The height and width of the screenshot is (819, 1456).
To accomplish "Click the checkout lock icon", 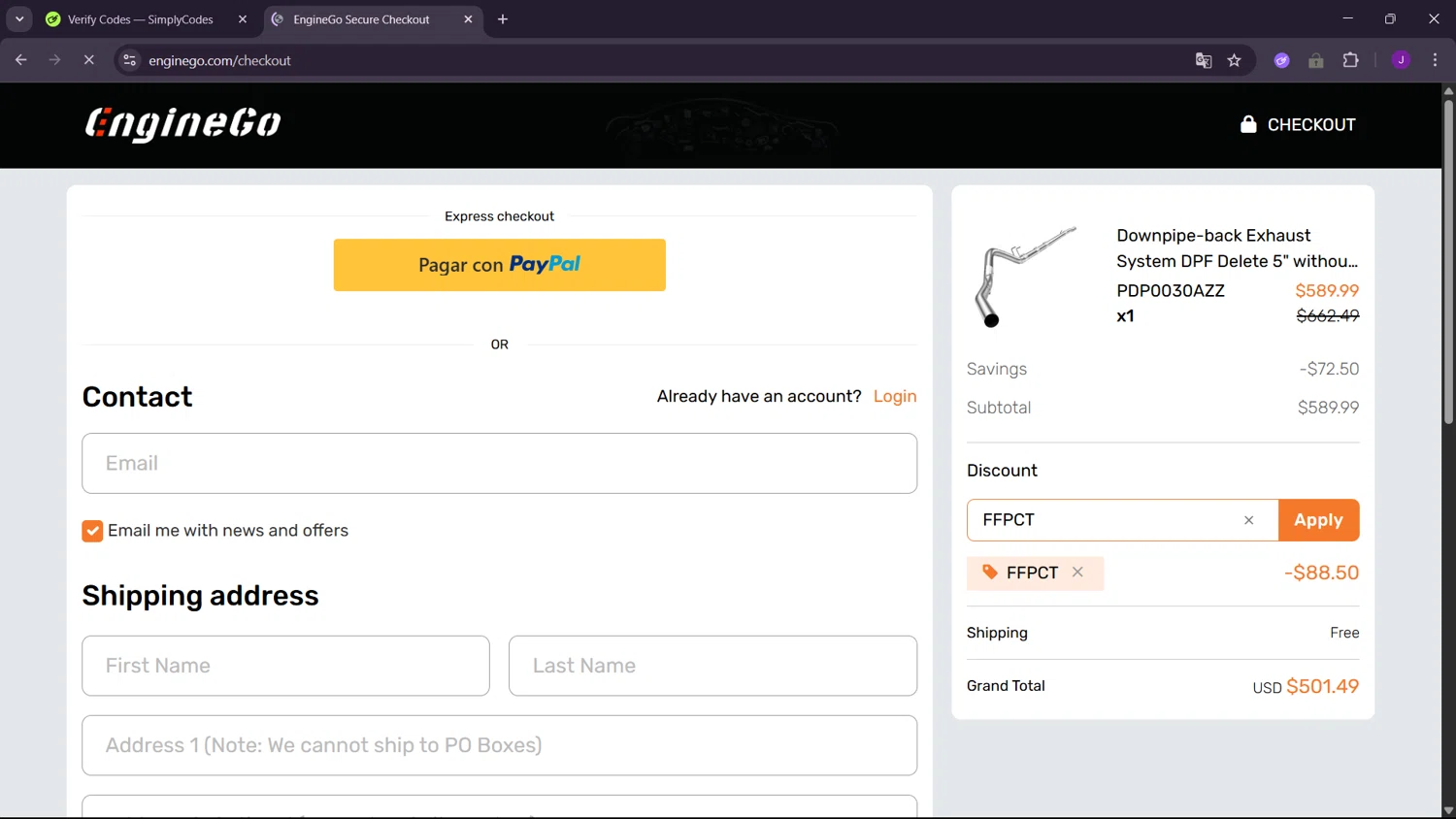I will pos(1248,124).
